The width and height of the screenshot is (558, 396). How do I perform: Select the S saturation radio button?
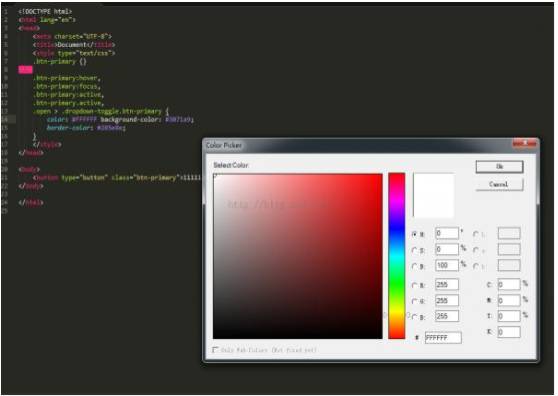(x=415, y=250)
